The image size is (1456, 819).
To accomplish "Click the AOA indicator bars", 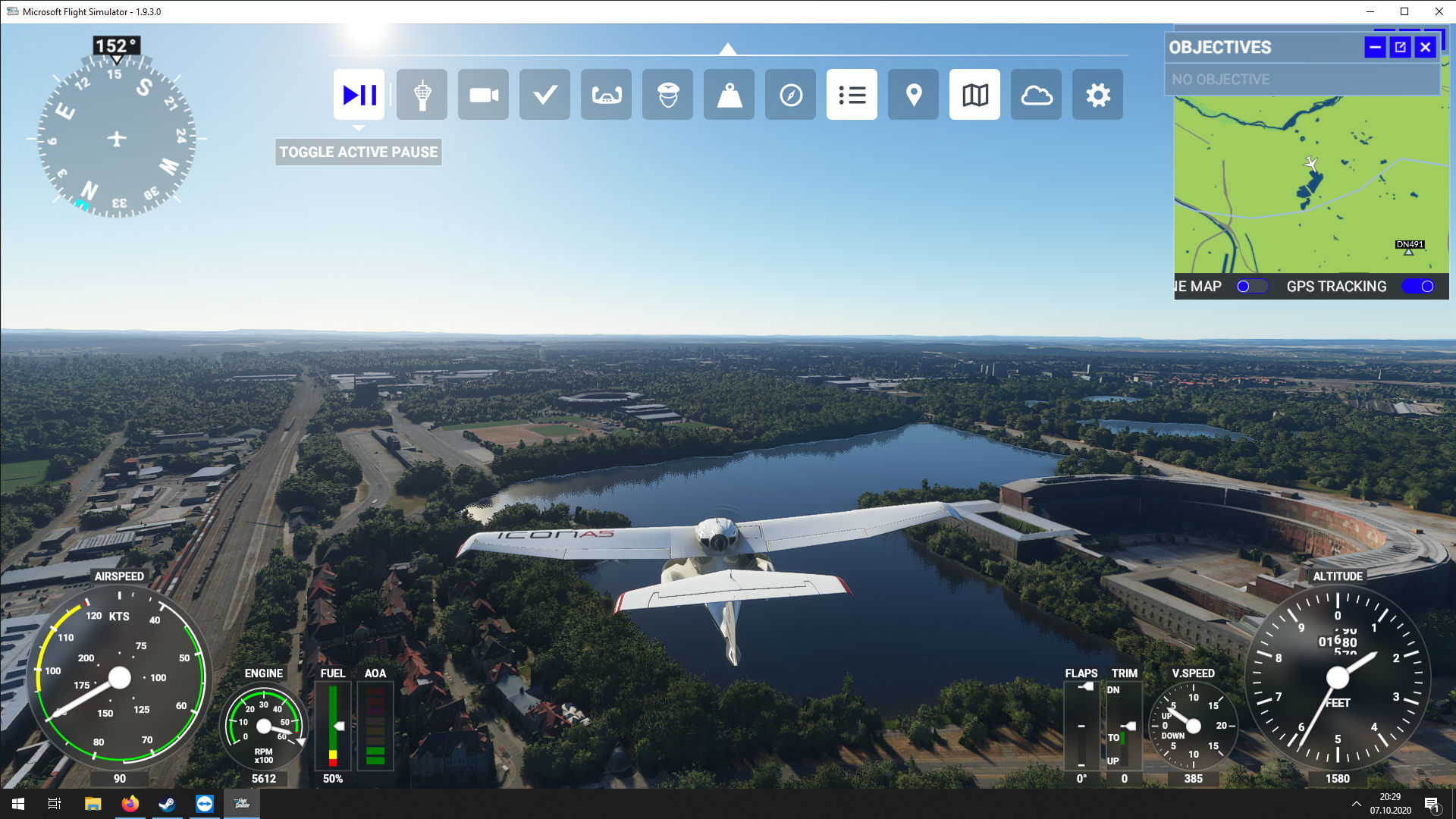I will coord(375,726).
